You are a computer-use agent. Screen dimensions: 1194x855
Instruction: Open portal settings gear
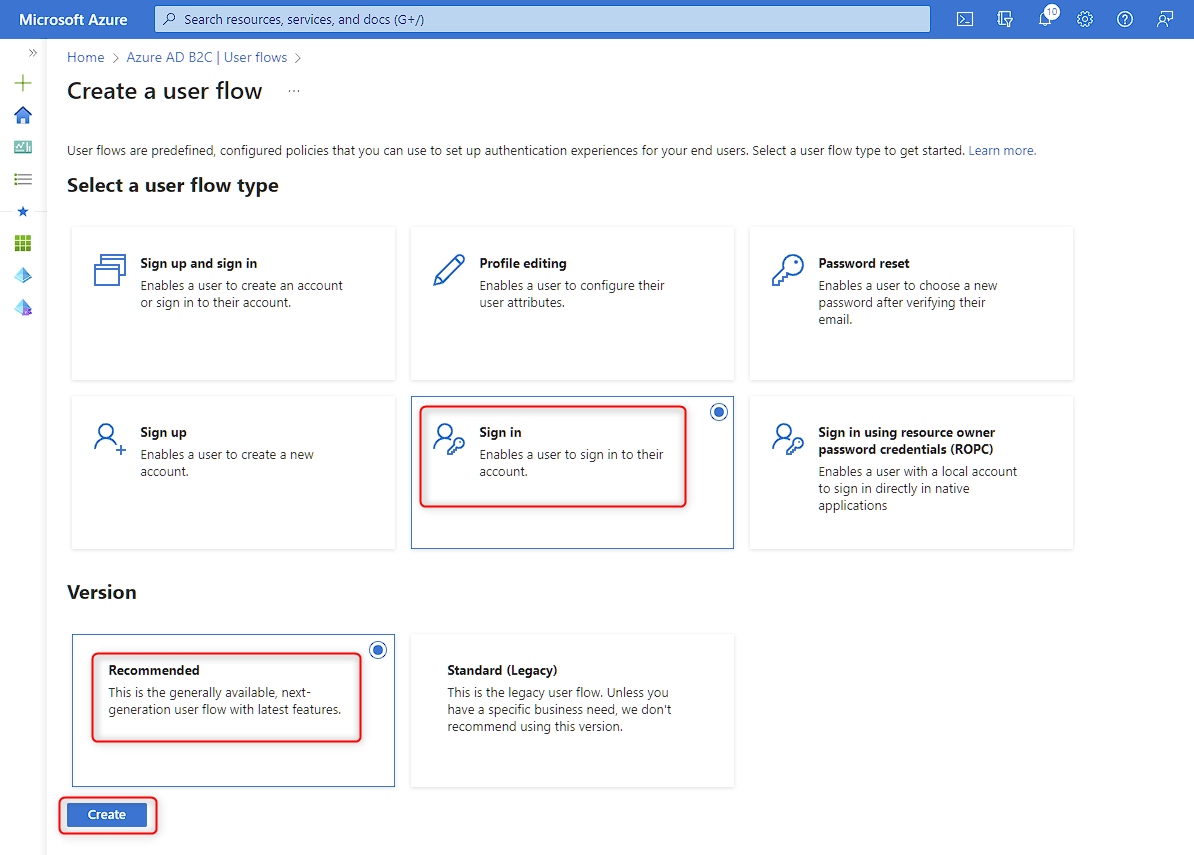[1085, 20]
